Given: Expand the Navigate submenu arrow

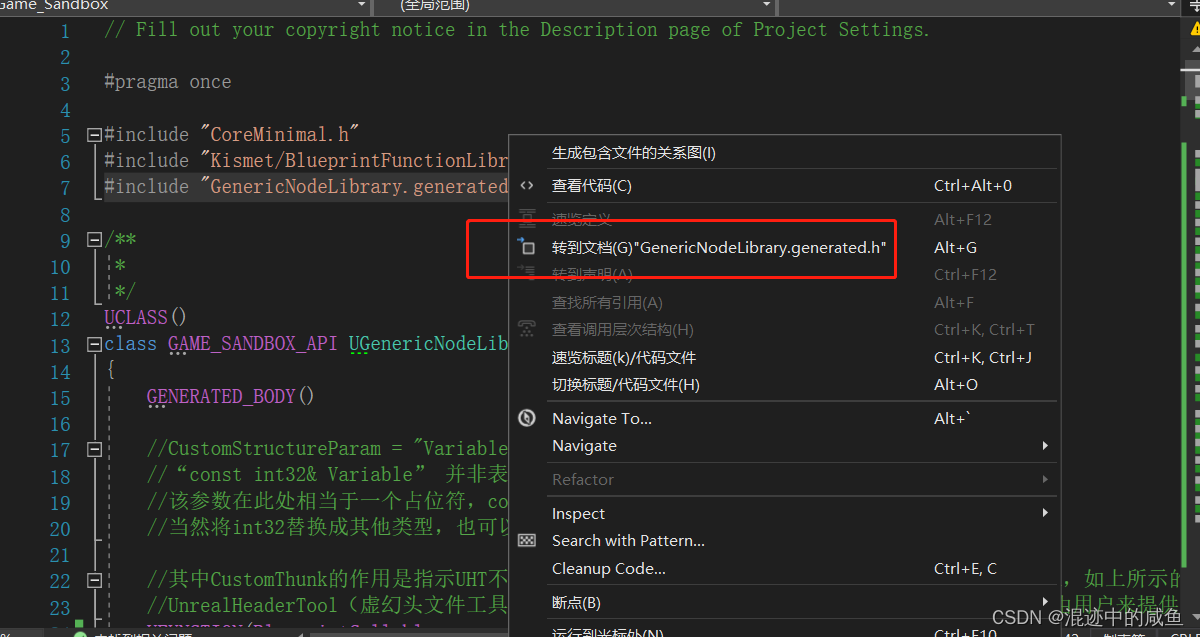Looking at the screenshot, I should (x=1045, y=446).
